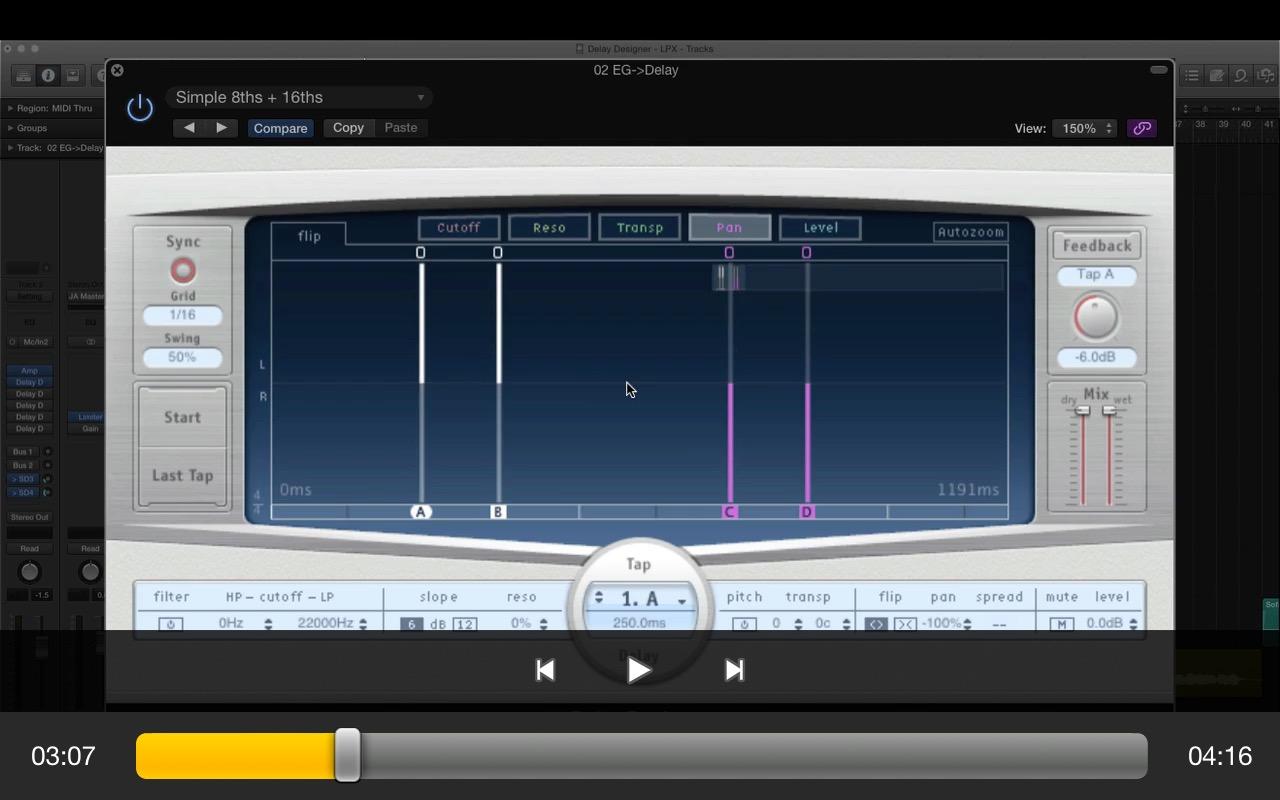Switch to the Level view tab
1280x800 pixels.
tap(820, 227)
